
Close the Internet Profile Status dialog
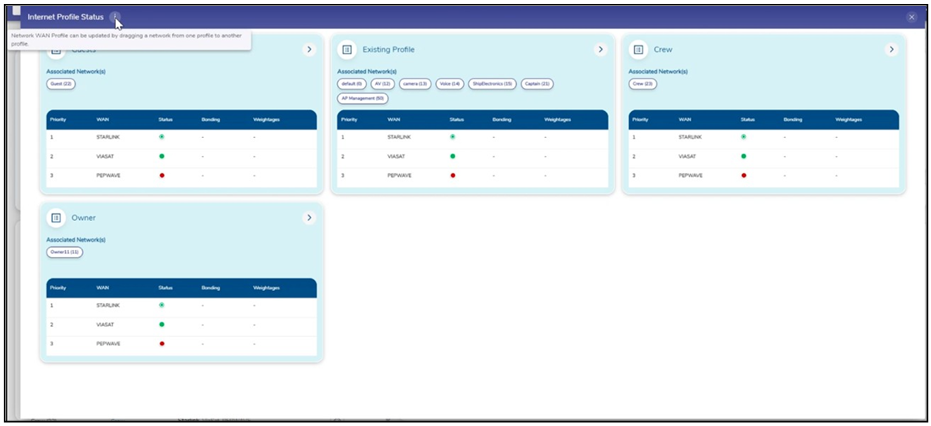pos(911,17)
